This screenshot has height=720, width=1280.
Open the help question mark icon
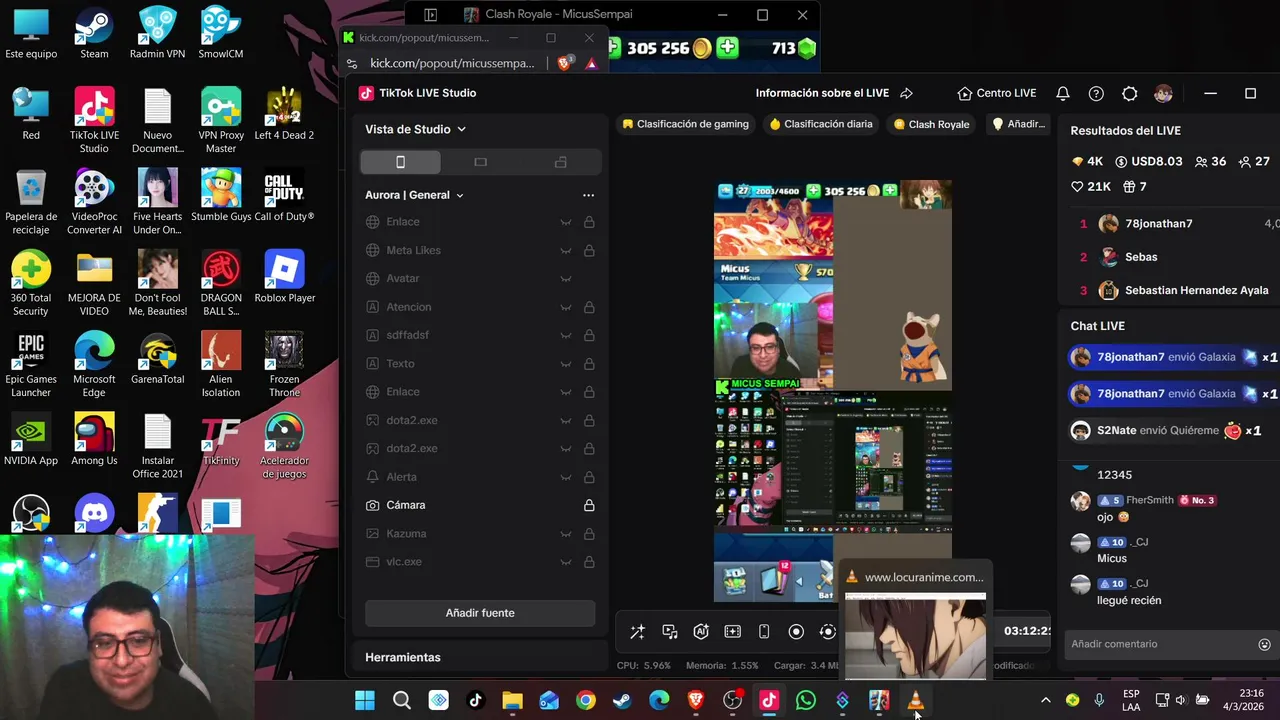(1096, 93)
